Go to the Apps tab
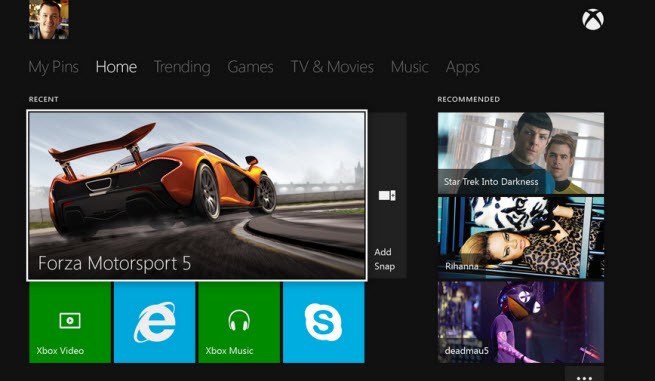The image size is (655, 381). [x=462, y=67]
